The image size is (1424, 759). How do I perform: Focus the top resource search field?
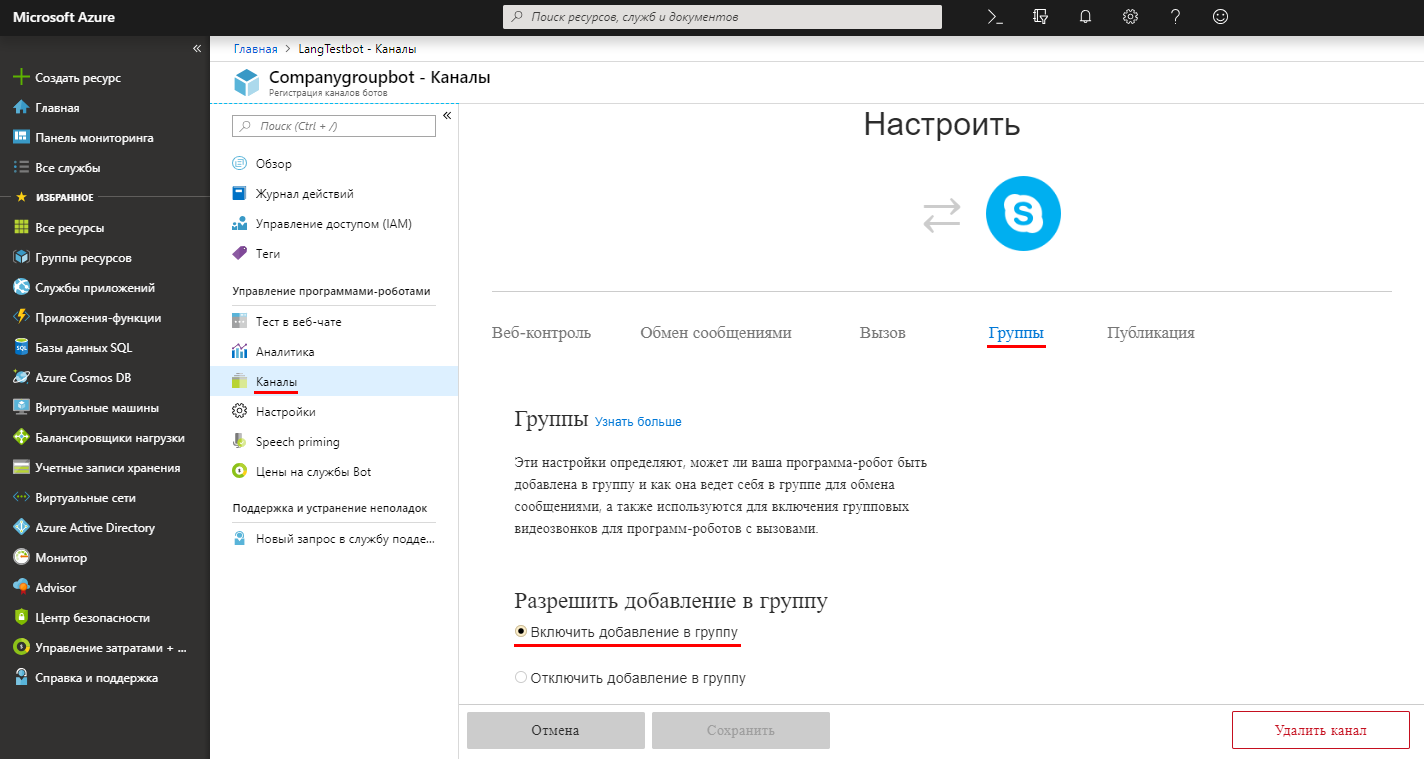(x=722, y=17)
